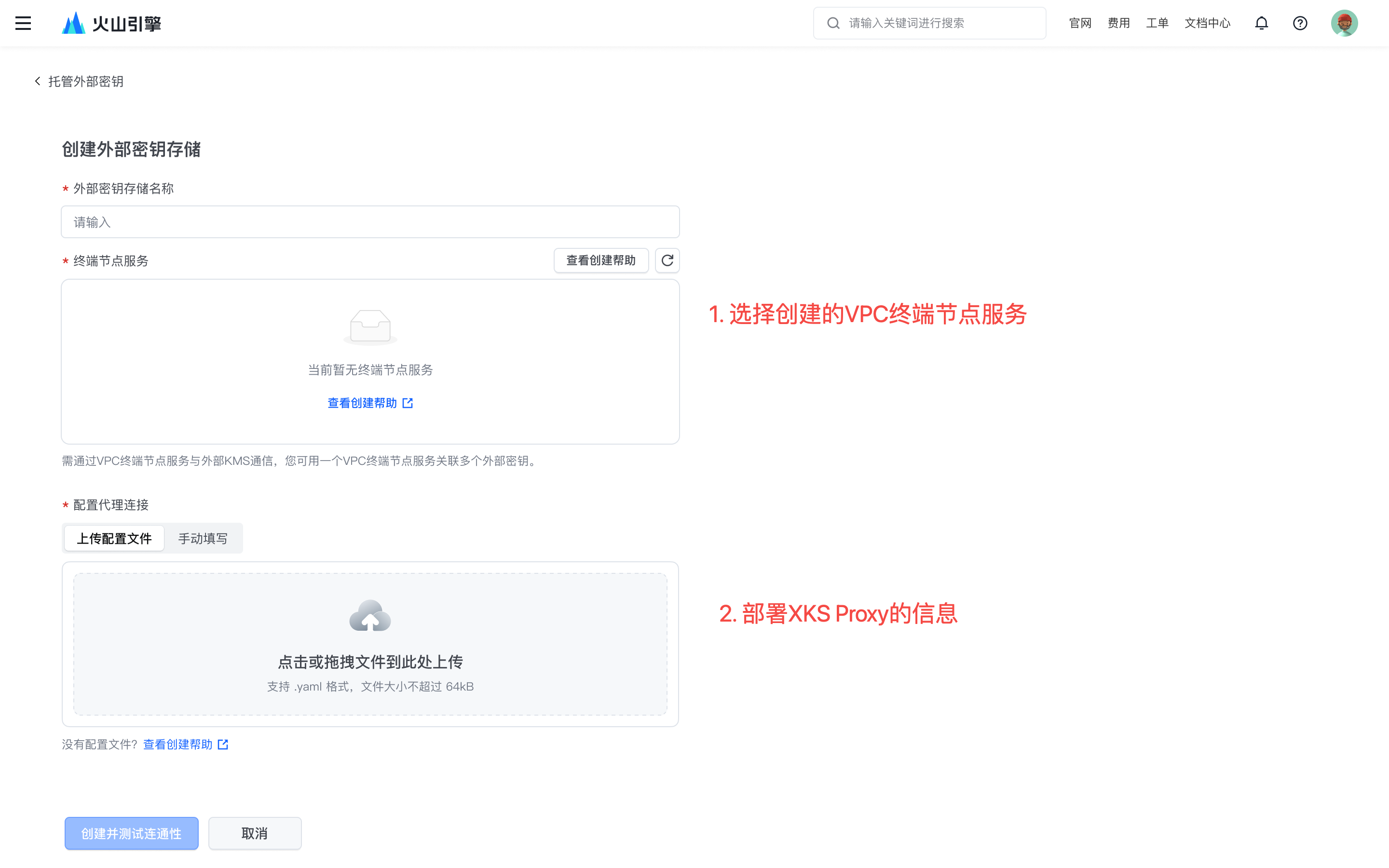Screen dimensions: 1389x868
Task: Refresh the endpoint service list
Action: tap(667, 260)
